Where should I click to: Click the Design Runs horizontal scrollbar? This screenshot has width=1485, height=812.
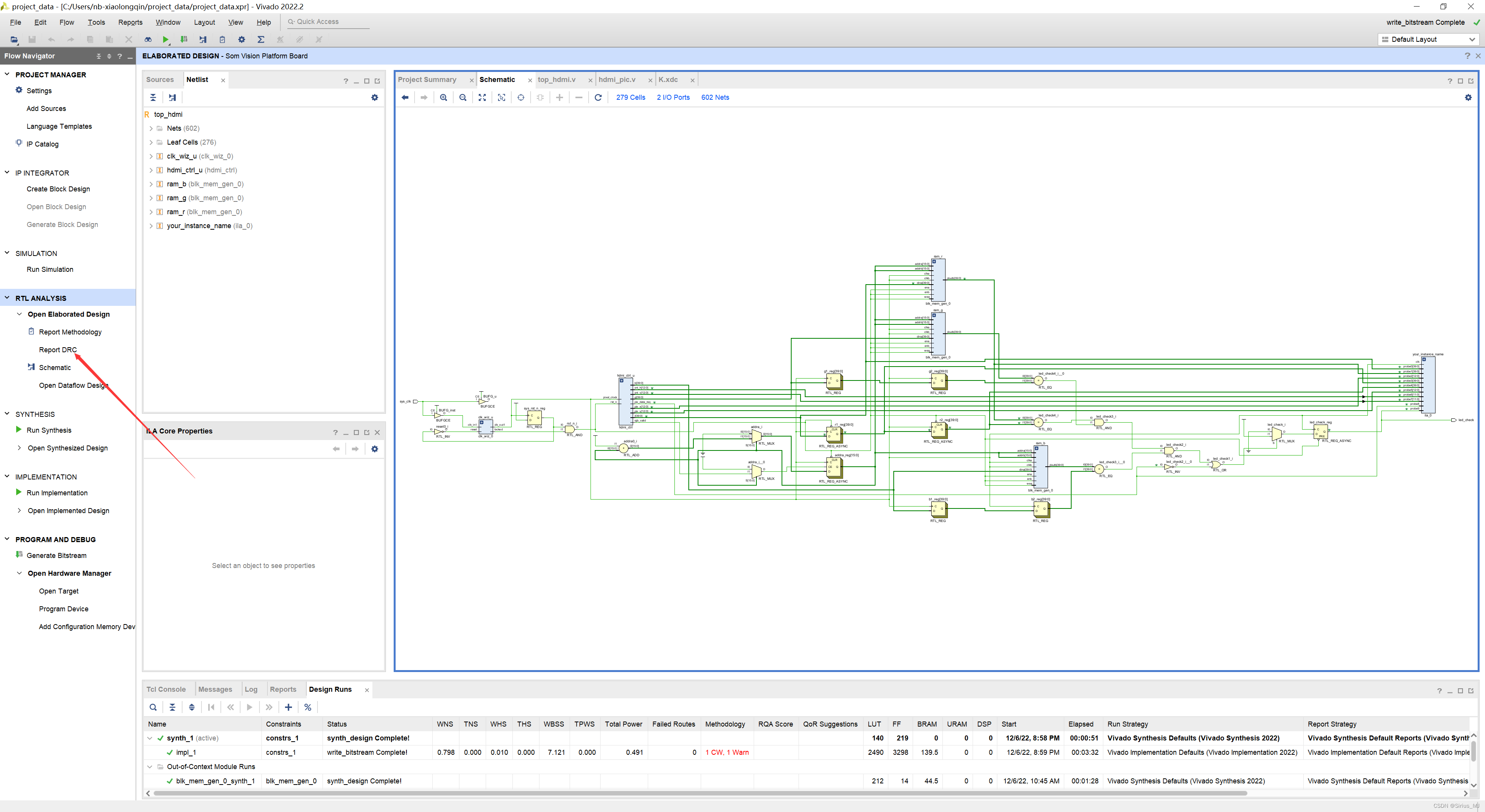click(700, 793)
